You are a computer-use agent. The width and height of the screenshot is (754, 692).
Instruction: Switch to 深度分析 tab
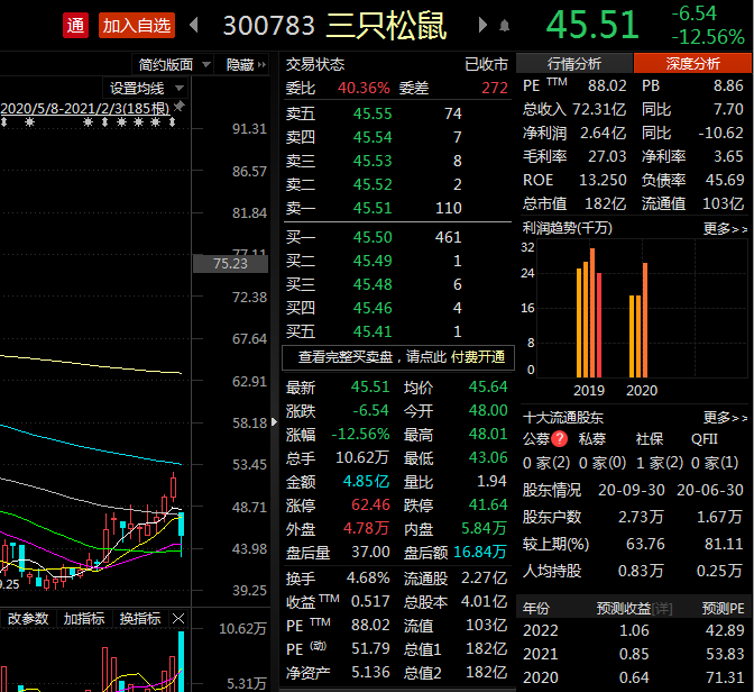pos(692,63)
